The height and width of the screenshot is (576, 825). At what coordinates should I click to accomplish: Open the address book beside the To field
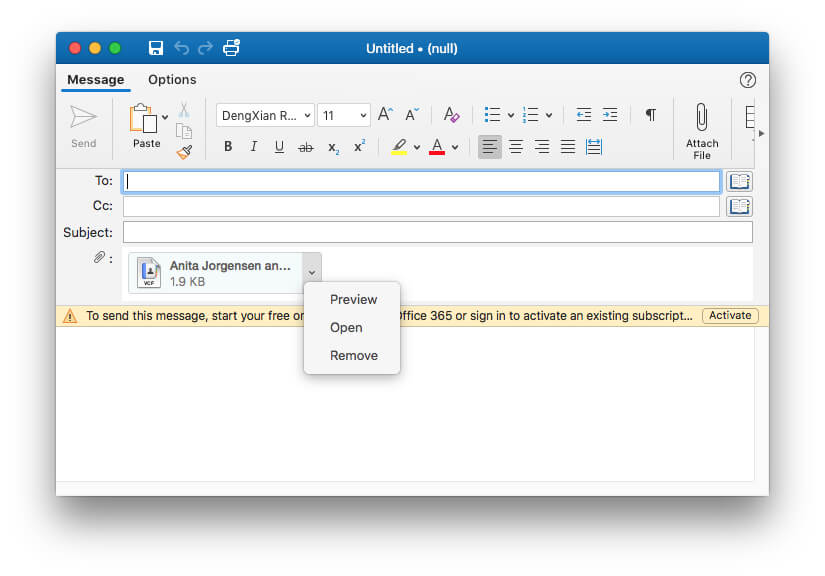click(x=737, y=181)
